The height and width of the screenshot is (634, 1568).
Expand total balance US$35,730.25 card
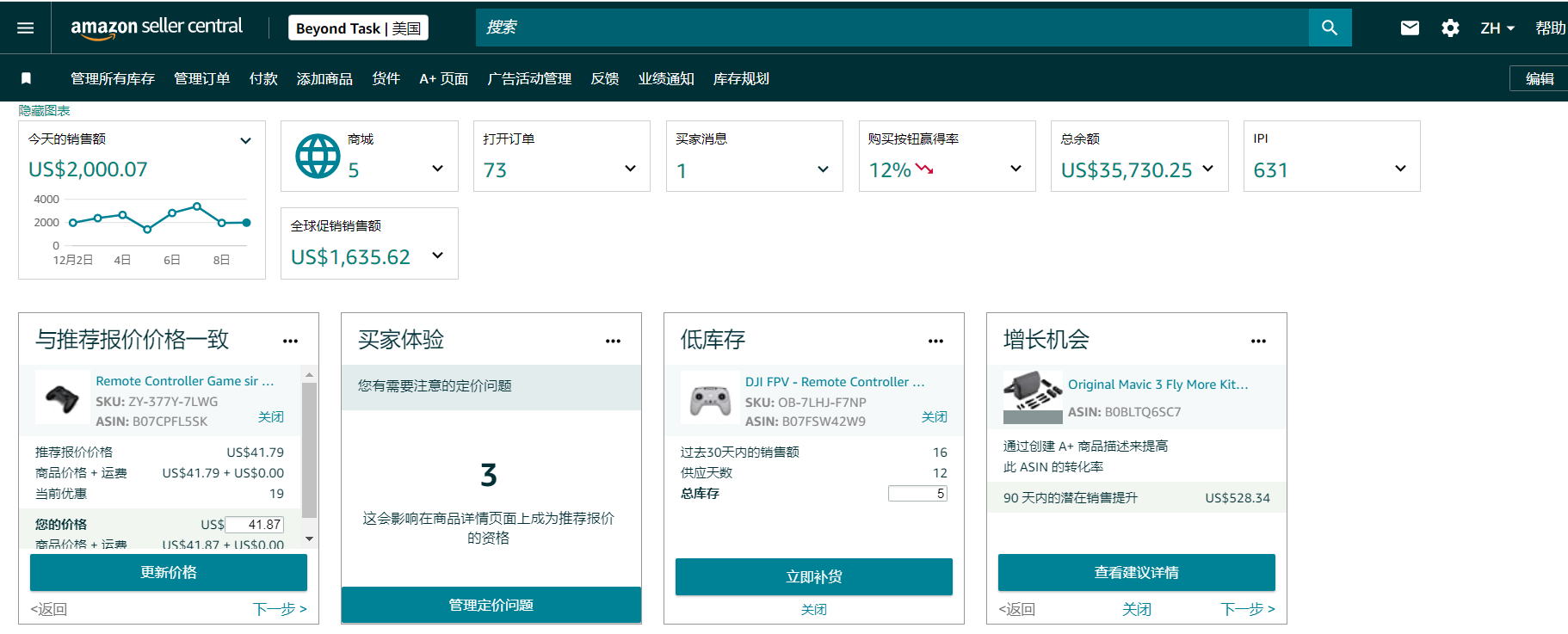click(1207, 169)
